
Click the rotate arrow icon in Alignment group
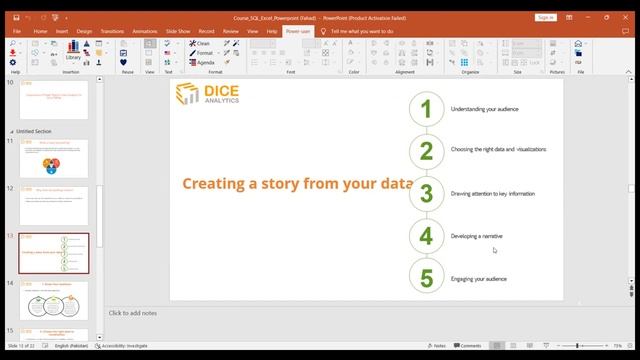[x=430, y=53]
